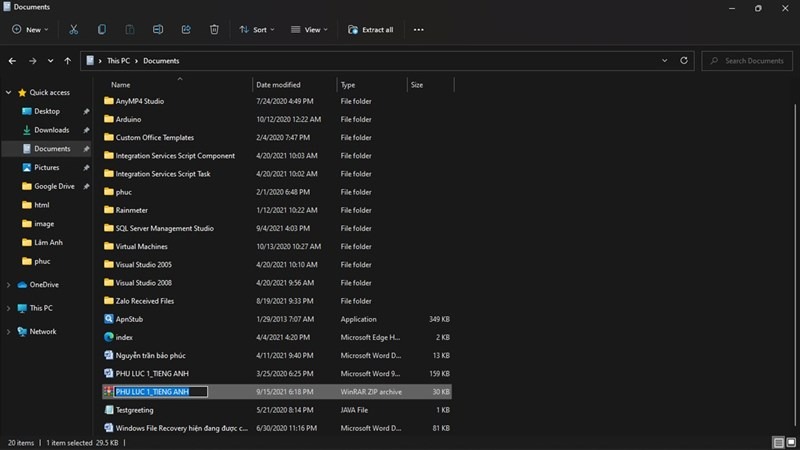Refresh the Documents folder
Screen dimensions: 800x450
click(684, 60)
